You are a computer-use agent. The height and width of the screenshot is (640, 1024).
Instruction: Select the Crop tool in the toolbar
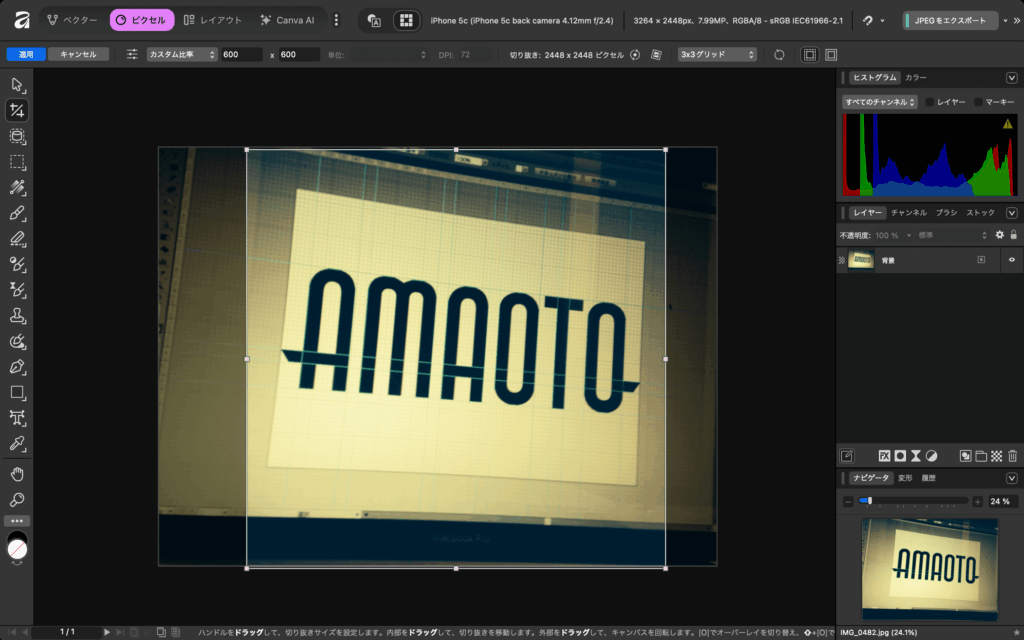[x=17, y=111]
